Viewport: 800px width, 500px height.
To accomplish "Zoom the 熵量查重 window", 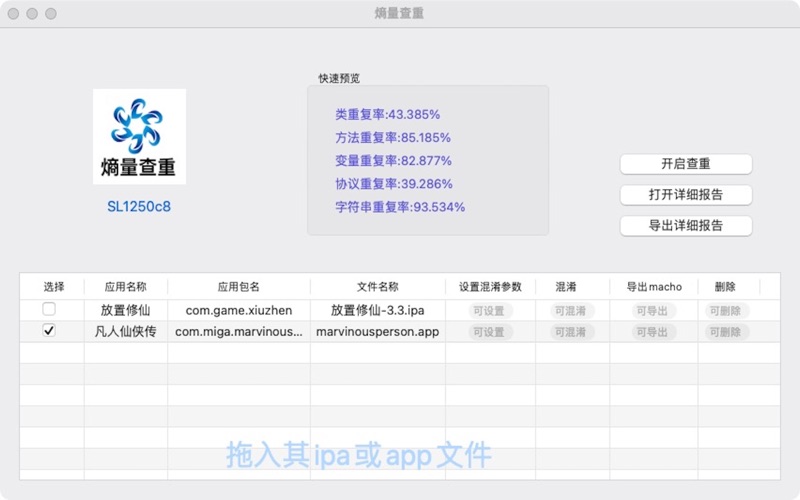I will 51,14.
